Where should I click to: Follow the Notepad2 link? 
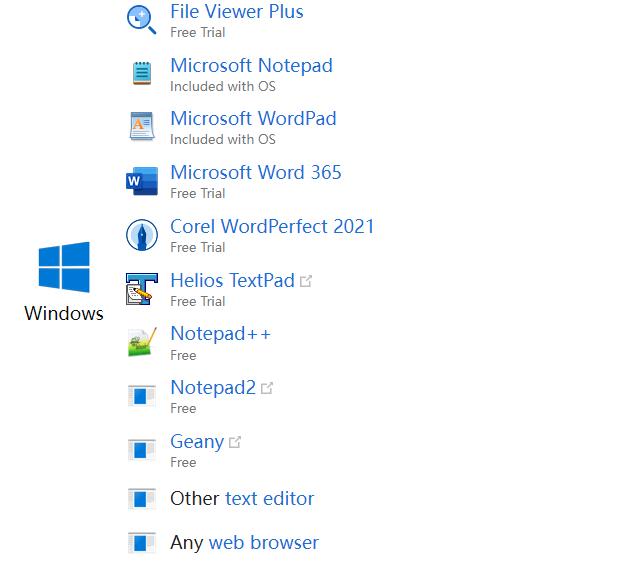[213, 388]
